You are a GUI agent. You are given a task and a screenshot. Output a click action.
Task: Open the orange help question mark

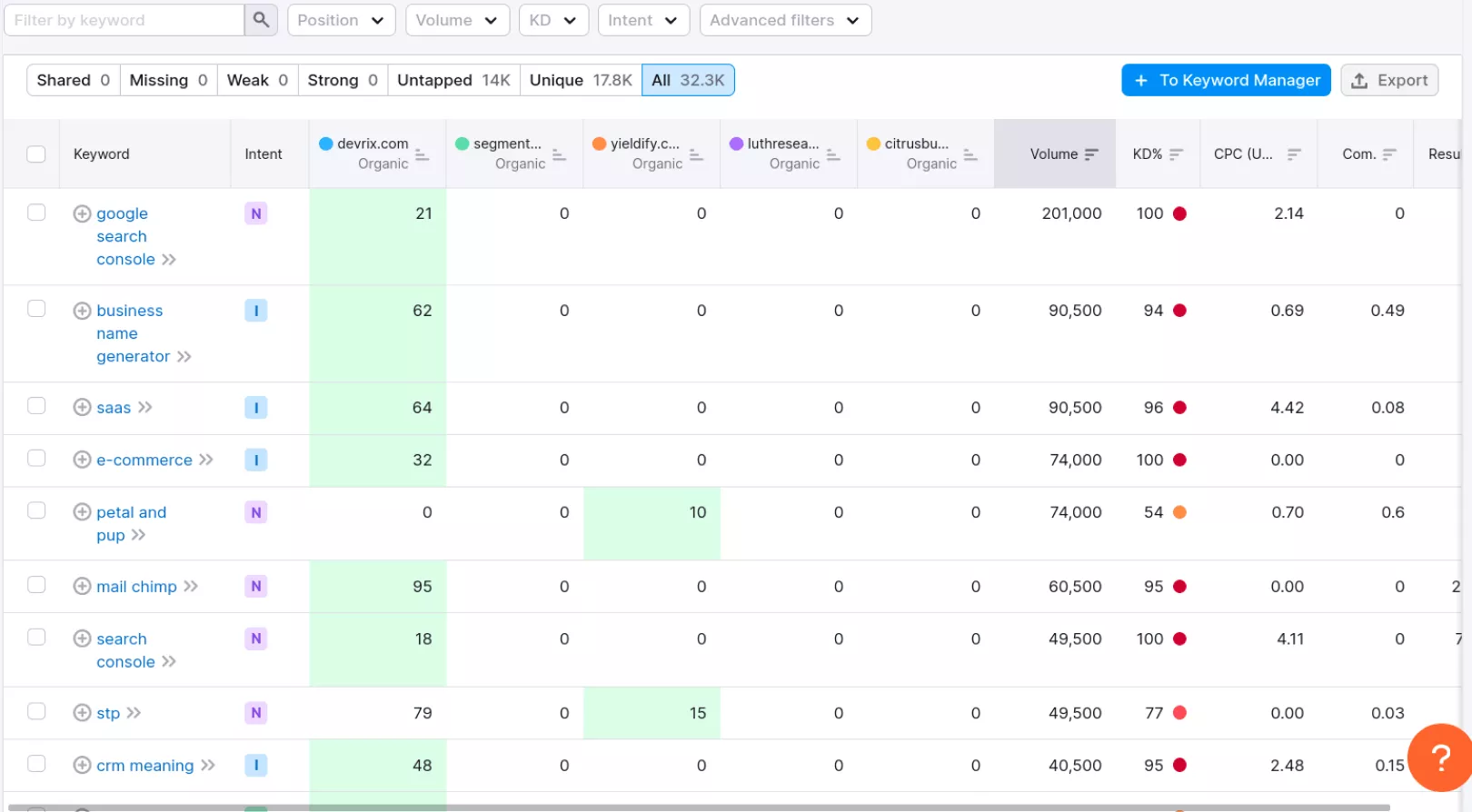[1440, 757]
